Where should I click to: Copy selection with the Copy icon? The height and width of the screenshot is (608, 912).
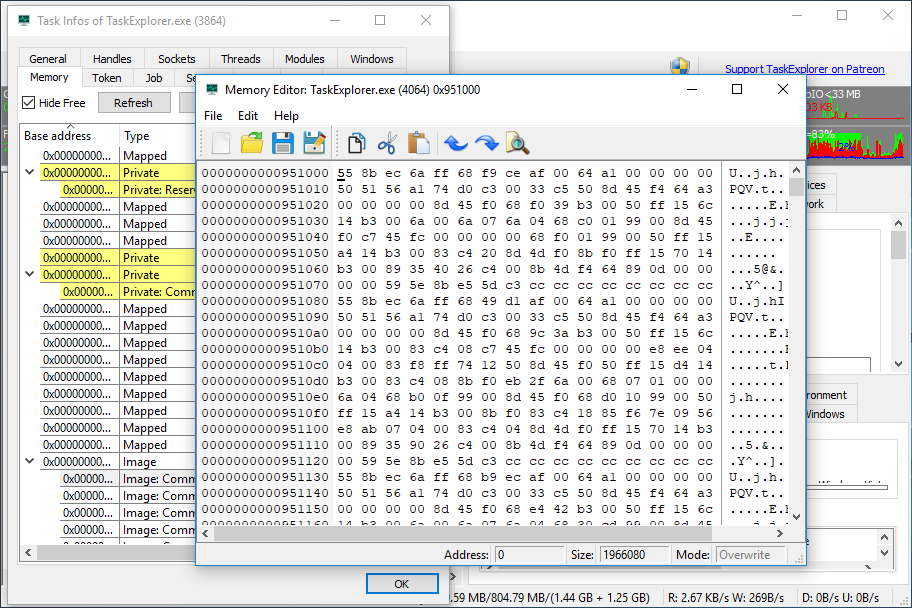[x=356, y=143]
